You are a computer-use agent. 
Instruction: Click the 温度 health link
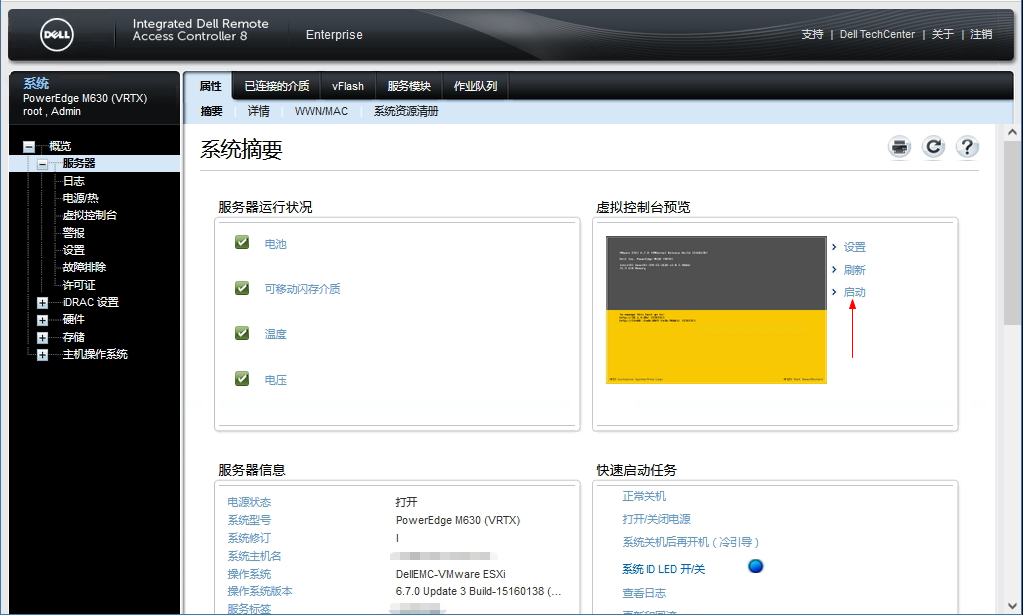[x=275, y=334]
